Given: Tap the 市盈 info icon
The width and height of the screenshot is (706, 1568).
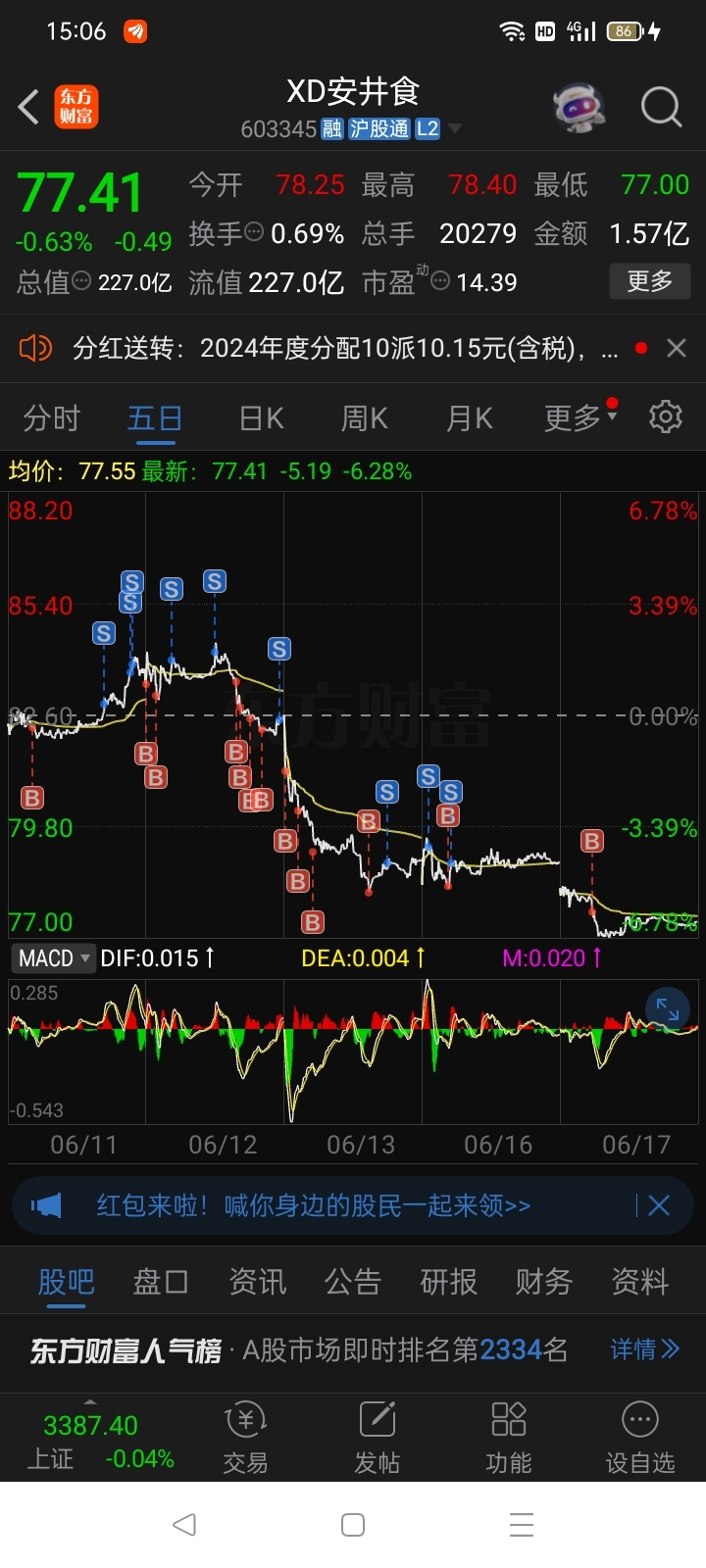Looking at the screenshot, I should click(440, 282).
